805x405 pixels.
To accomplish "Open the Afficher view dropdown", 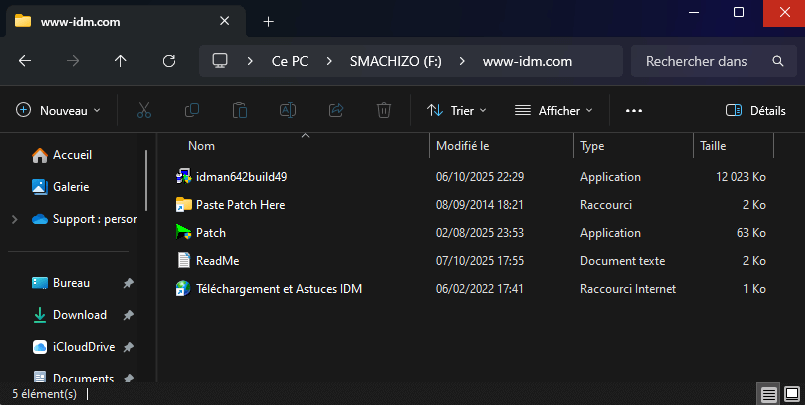I will 553,110.
